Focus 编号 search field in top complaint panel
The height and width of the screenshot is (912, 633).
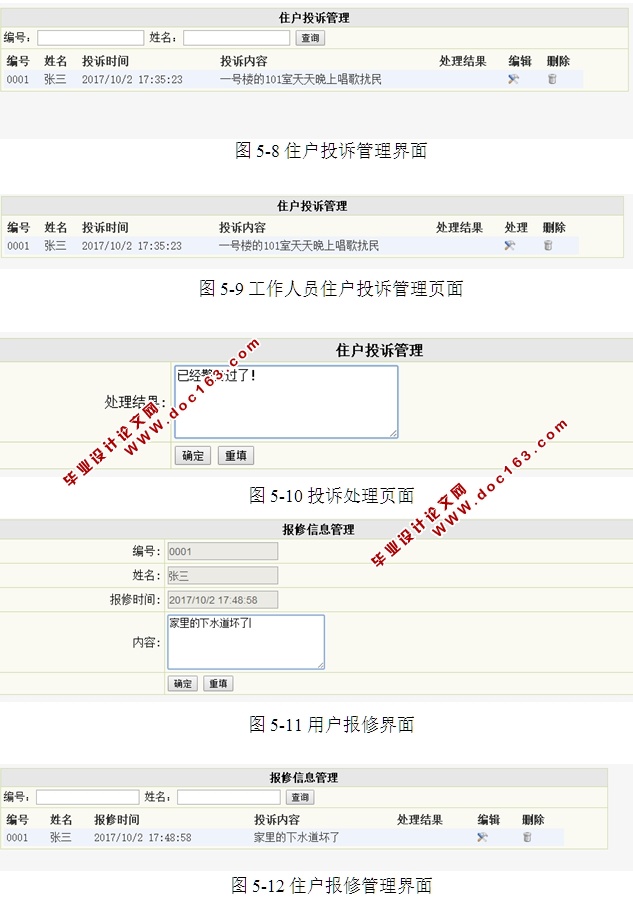(x=91, y=38)
